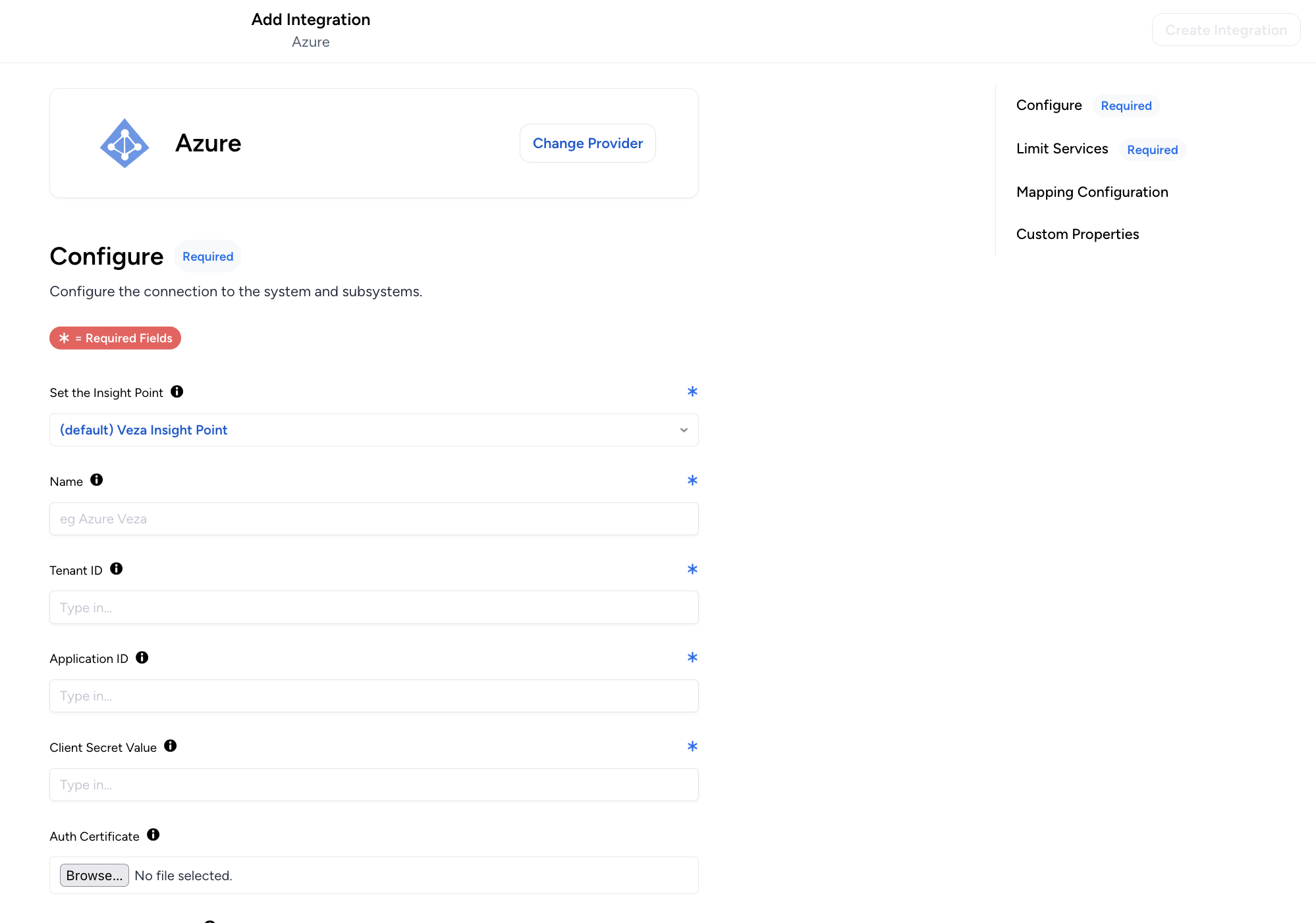Go to Configure section in side nav
The image size is (1316, 923).
tap(1049, 105)
